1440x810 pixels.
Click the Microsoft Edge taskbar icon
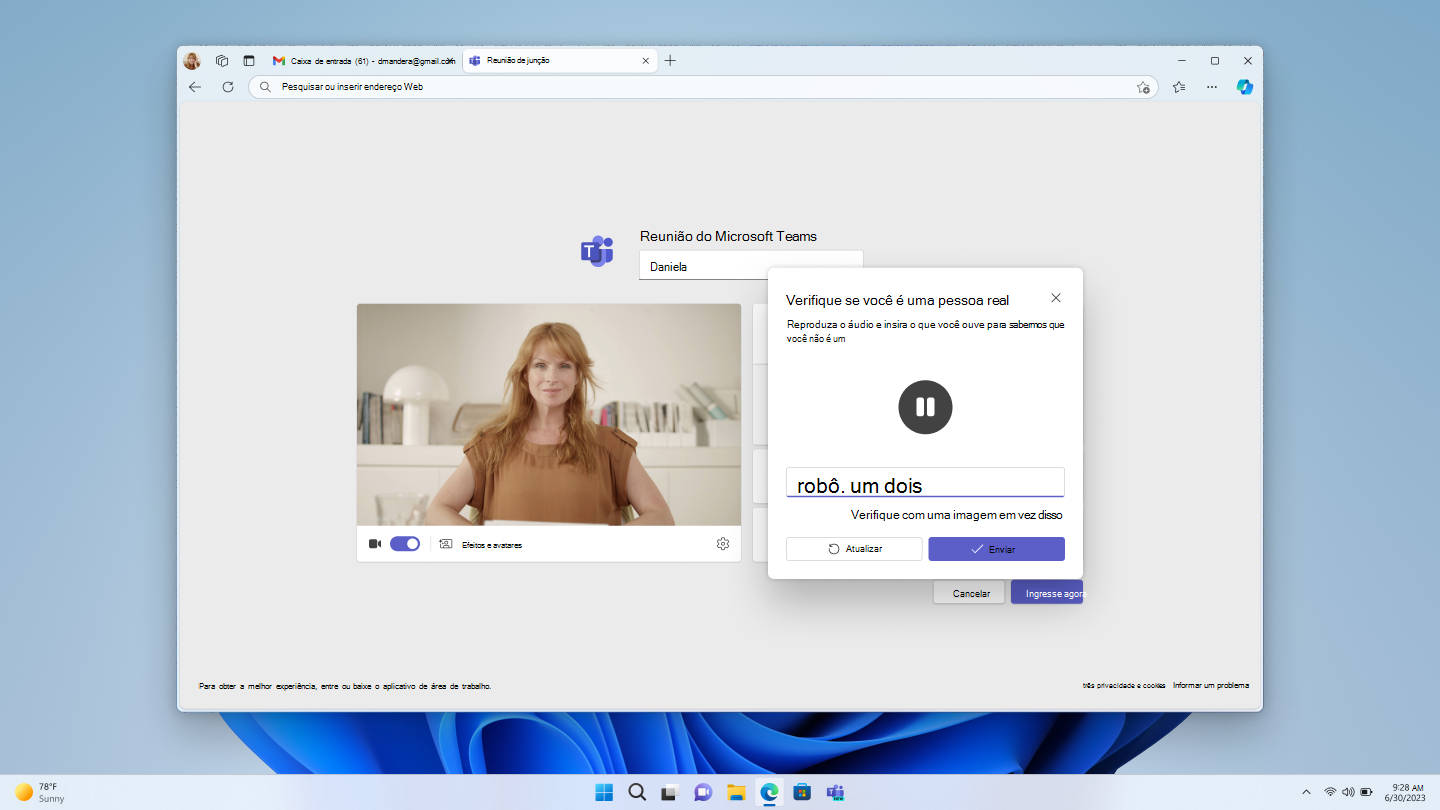[x=769, y=793]
